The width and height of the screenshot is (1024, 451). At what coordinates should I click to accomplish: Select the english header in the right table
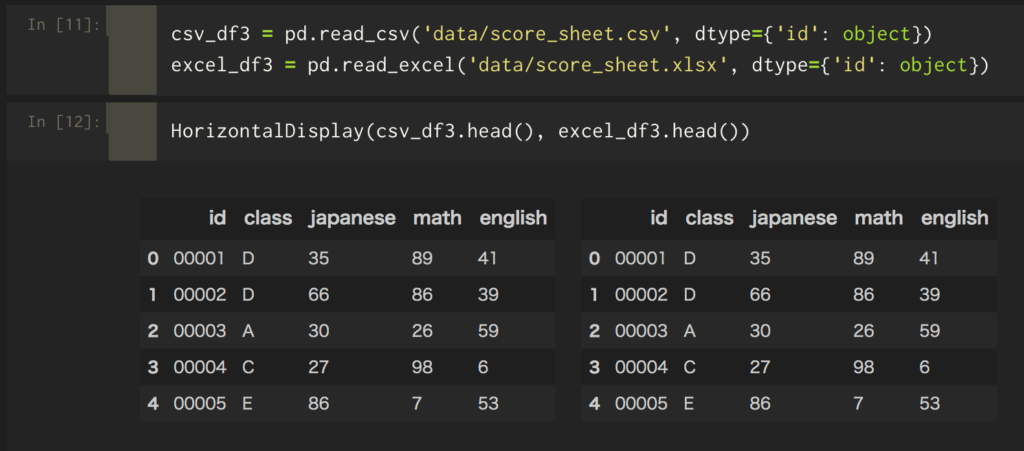coord(955,219)
